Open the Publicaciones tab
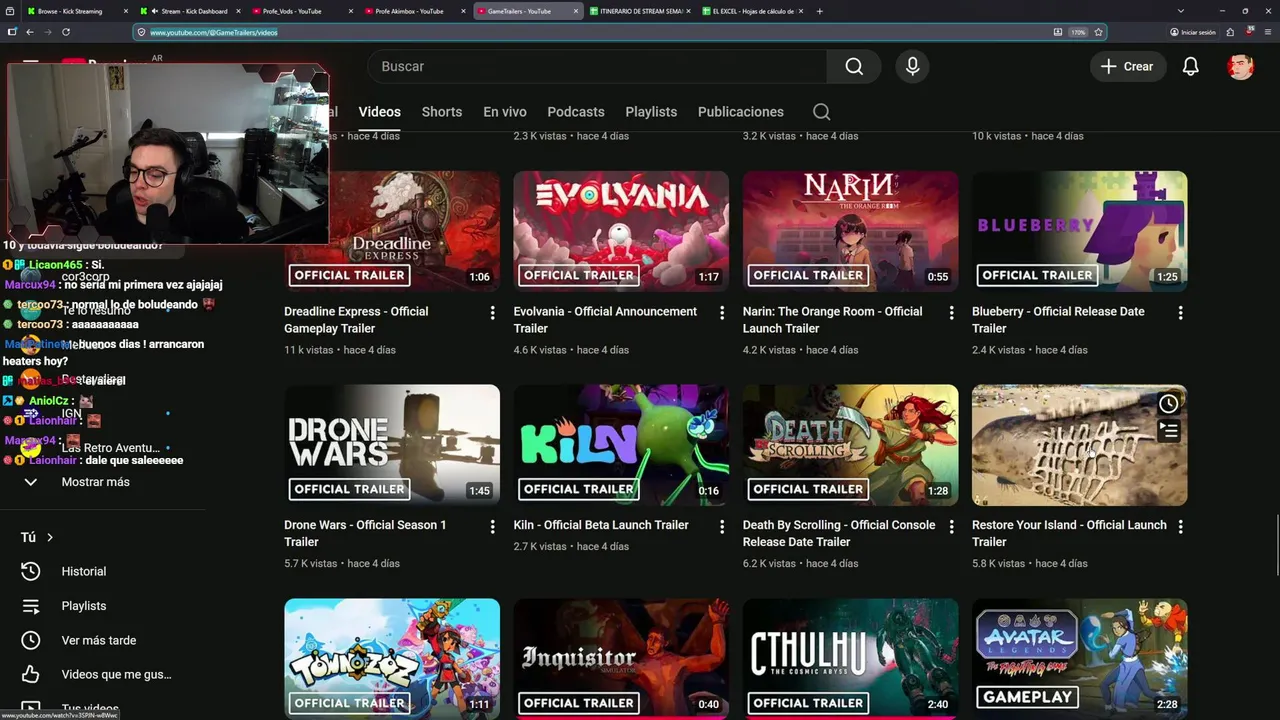 741,112
